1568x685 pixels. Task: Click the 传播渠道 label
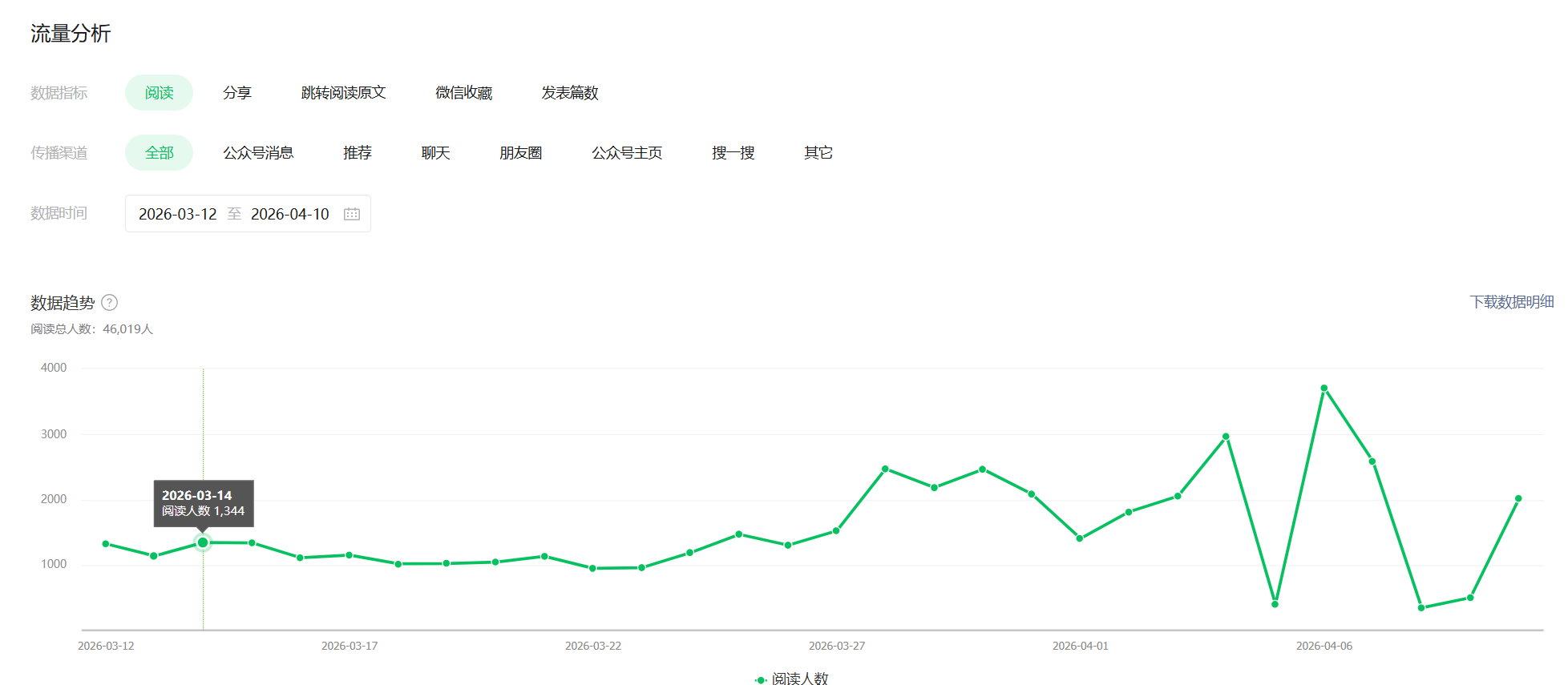[59, 153]
